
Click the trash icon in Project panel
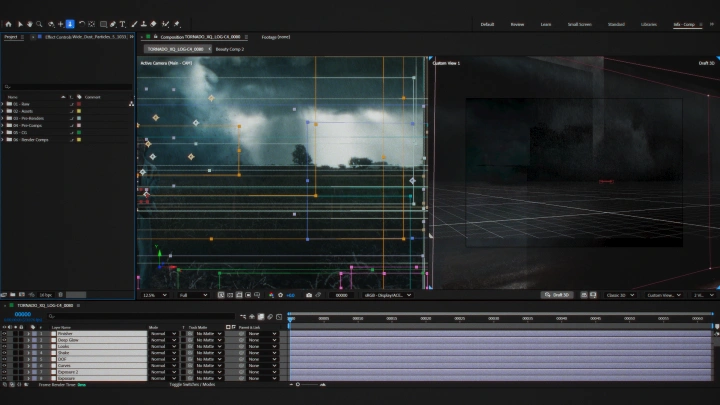60,295
